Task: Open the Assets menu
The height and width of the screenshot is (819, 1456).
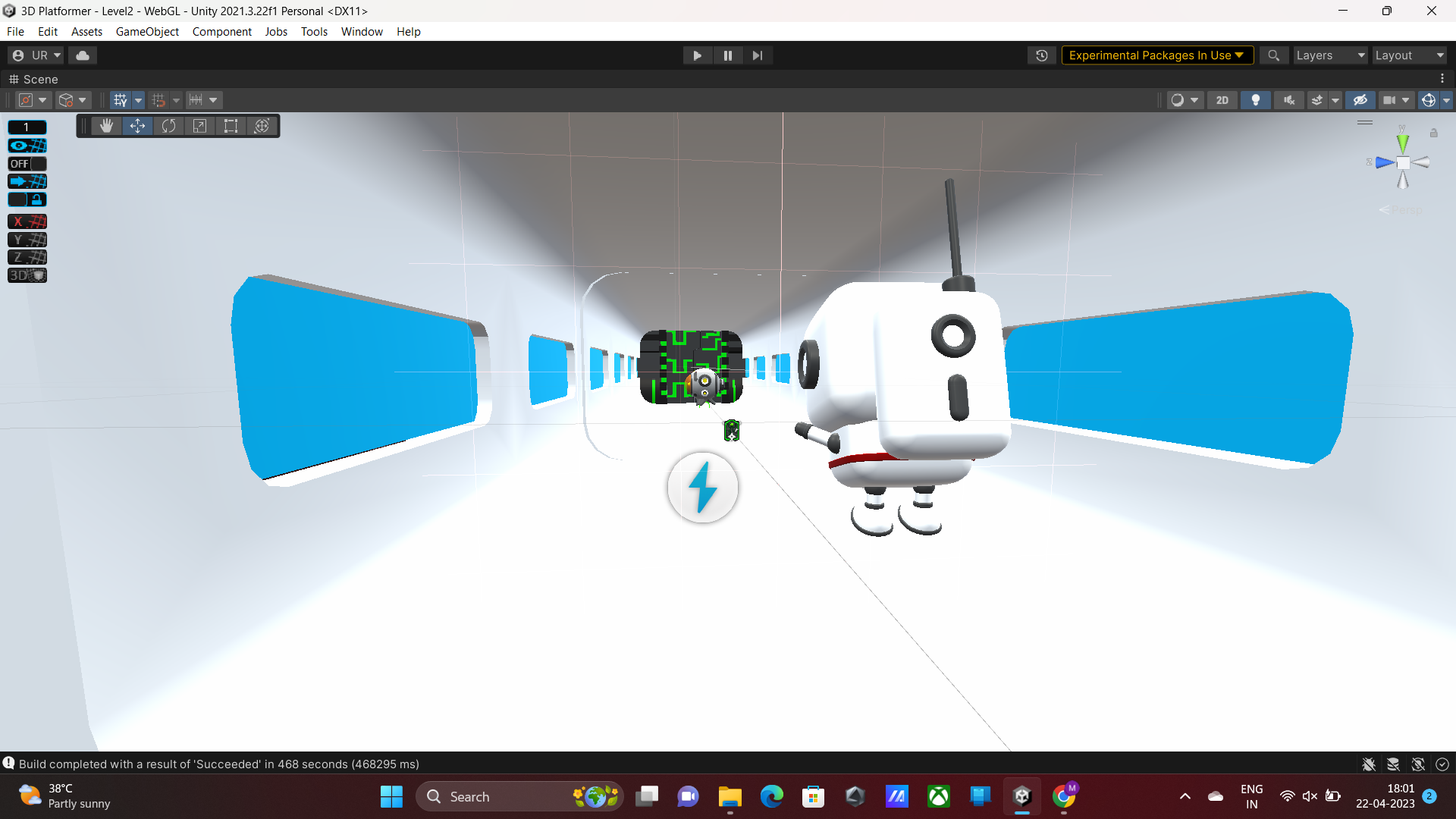Action: click(86, 31)
